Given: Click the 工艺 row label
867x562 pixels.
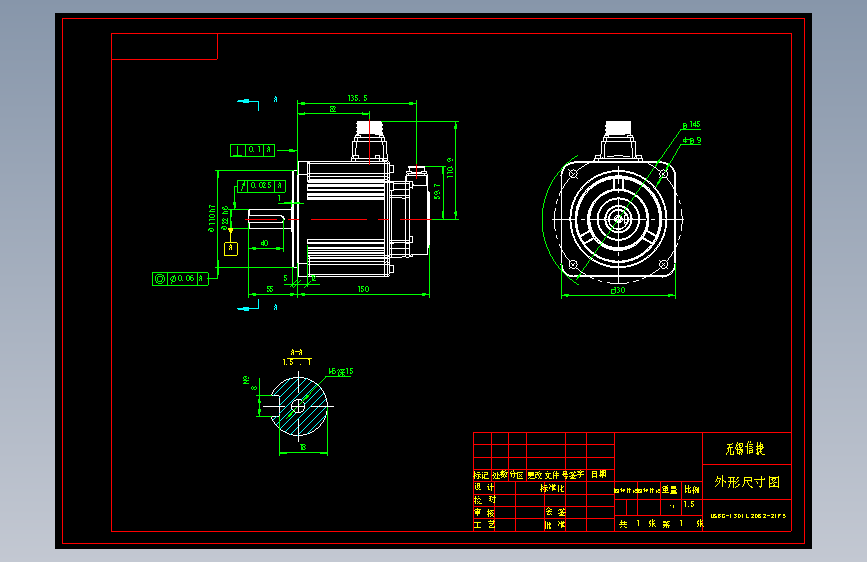Looking at the screenshot, I should (484, 524).
